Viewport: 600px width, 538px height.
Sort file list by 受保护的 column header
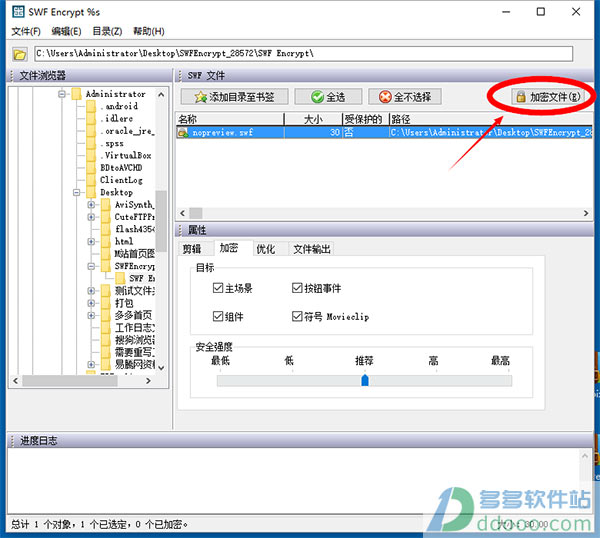coord(365,119)
